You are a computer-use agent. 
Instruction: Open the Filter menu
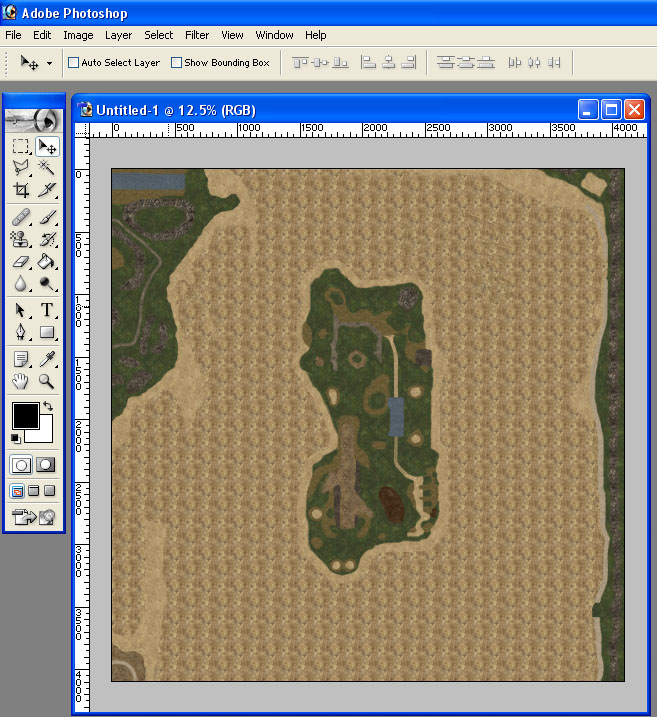click(x=197, y=35)
